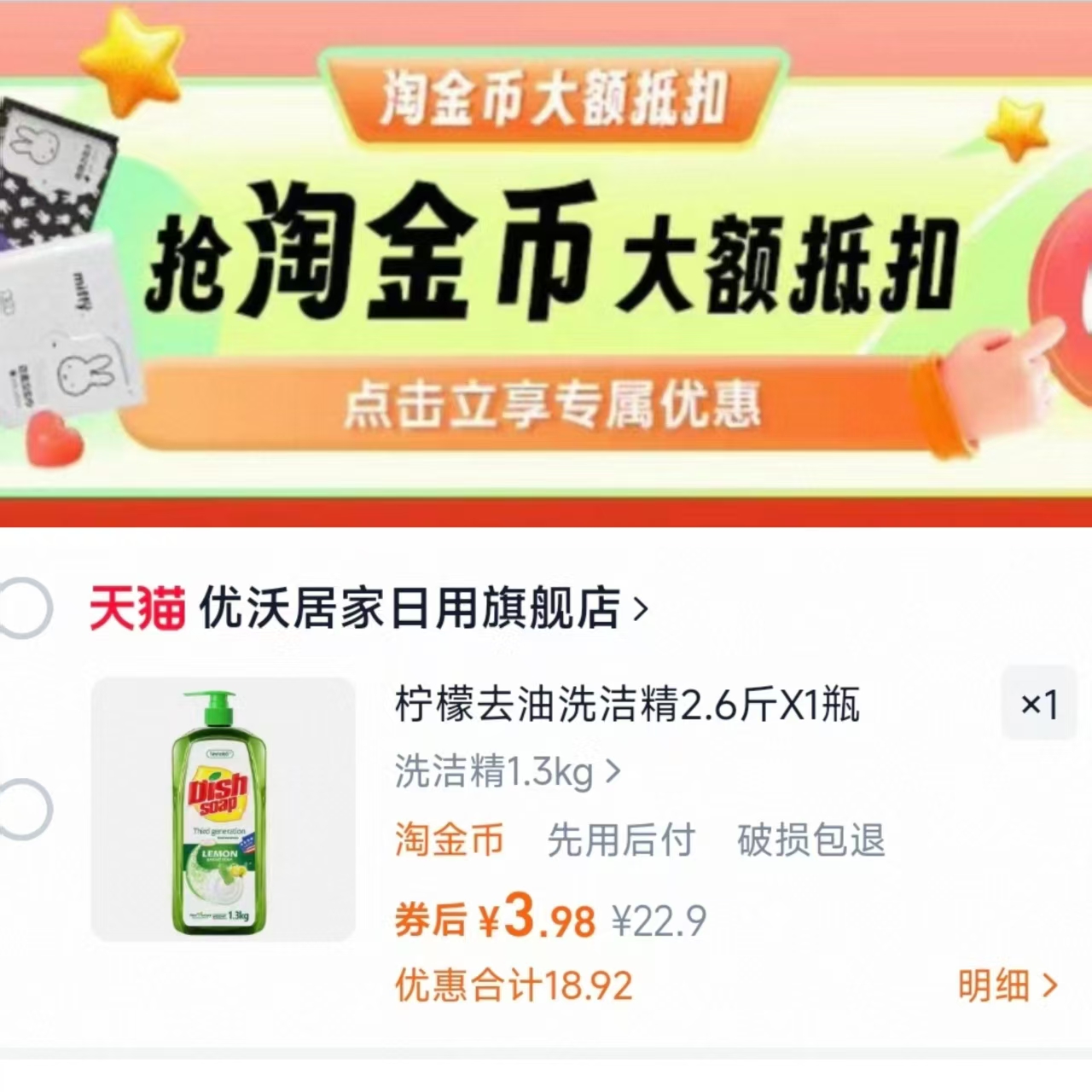Open the store chevron beside 优沃居家日用旗舰店

pyautogui.click(x=641, y=609)
